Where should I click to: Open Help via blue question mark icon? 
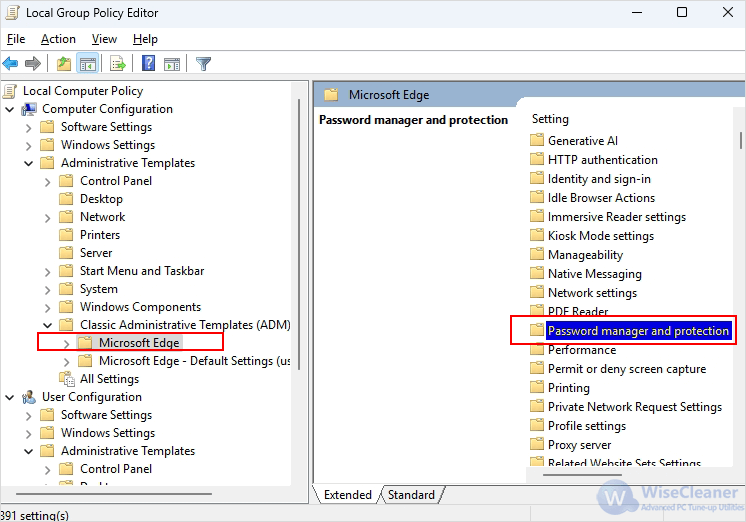pyautogui.click(x=148, y=63)
